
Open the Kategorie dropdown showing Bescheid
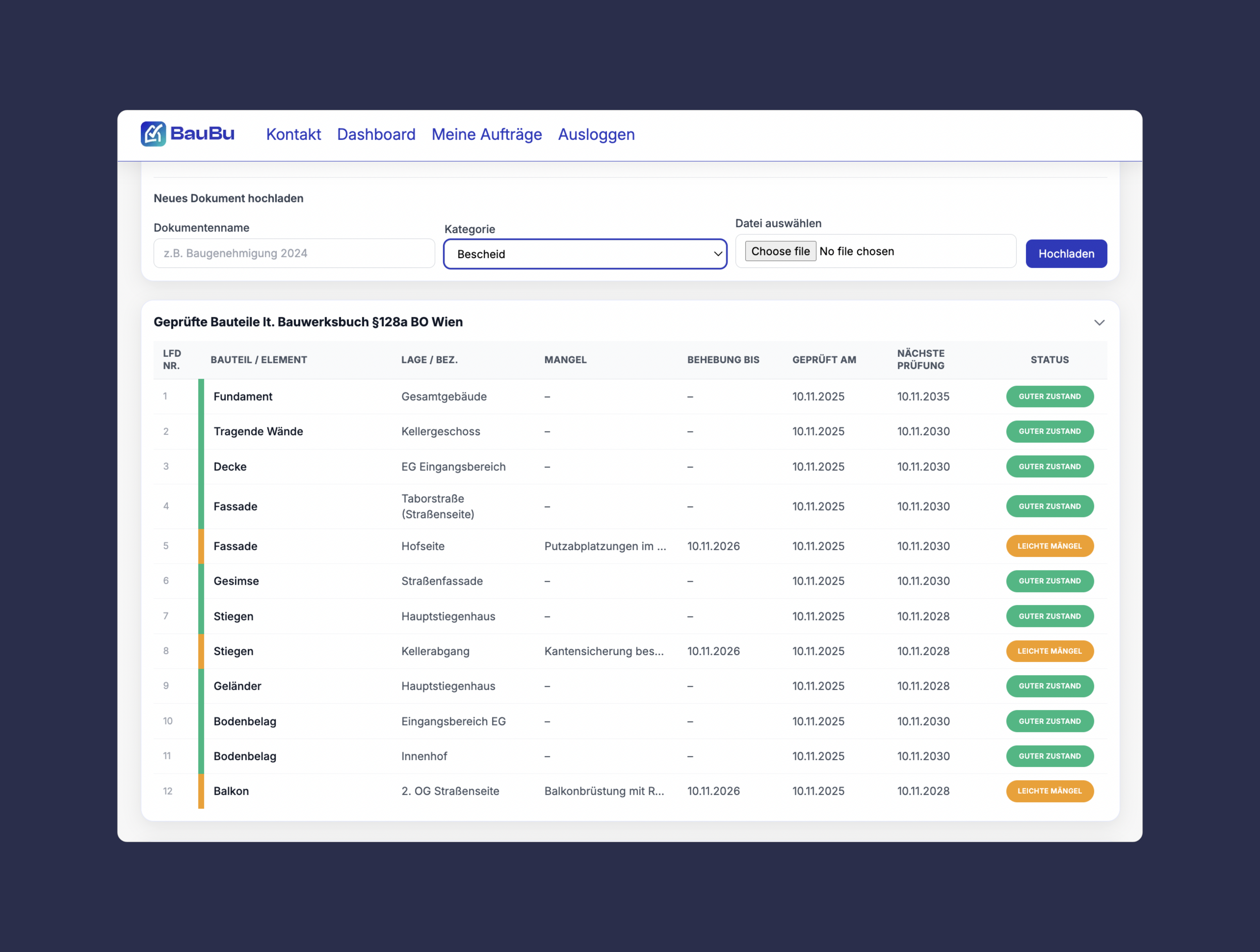[x=585, y=254]
